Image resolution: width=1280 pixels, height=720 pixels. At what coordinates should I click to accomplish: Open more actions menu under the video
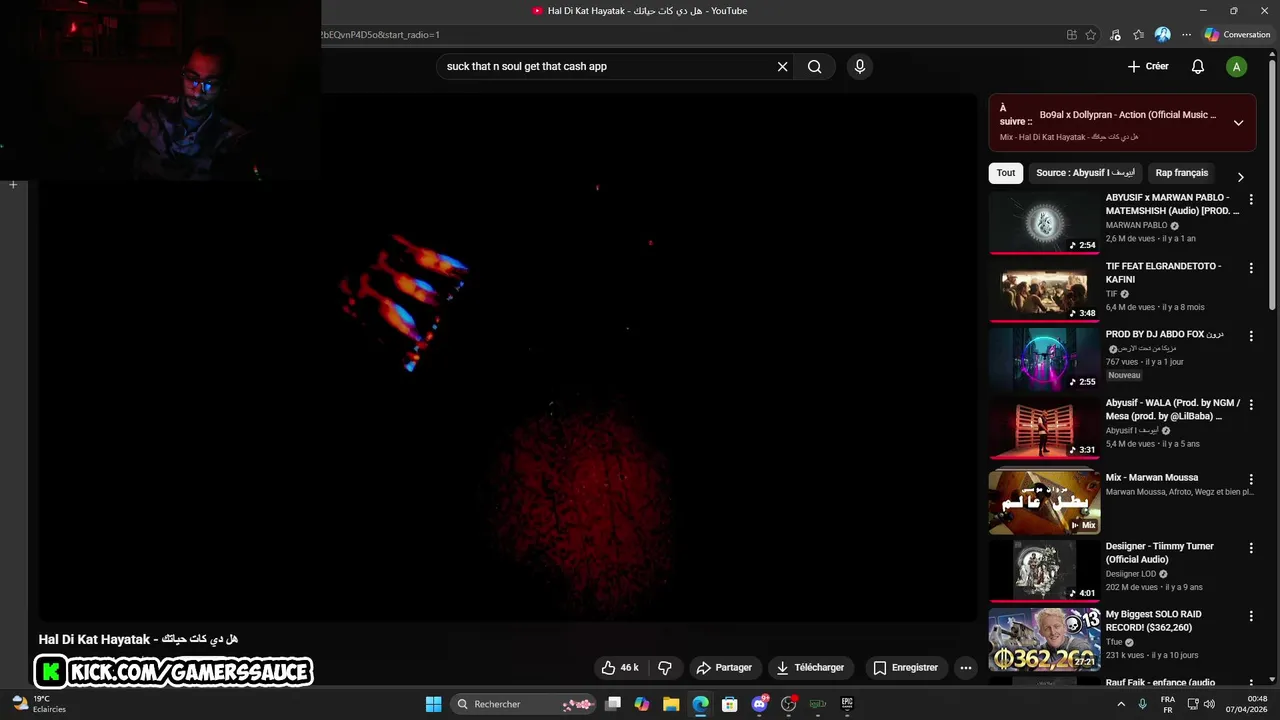(965, 668)
